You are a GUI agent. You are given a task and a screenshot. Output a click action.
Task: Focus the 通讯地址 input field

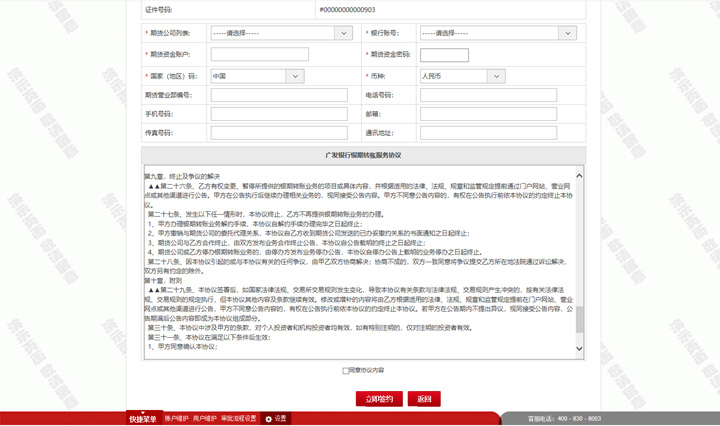(x=488, y=133)
